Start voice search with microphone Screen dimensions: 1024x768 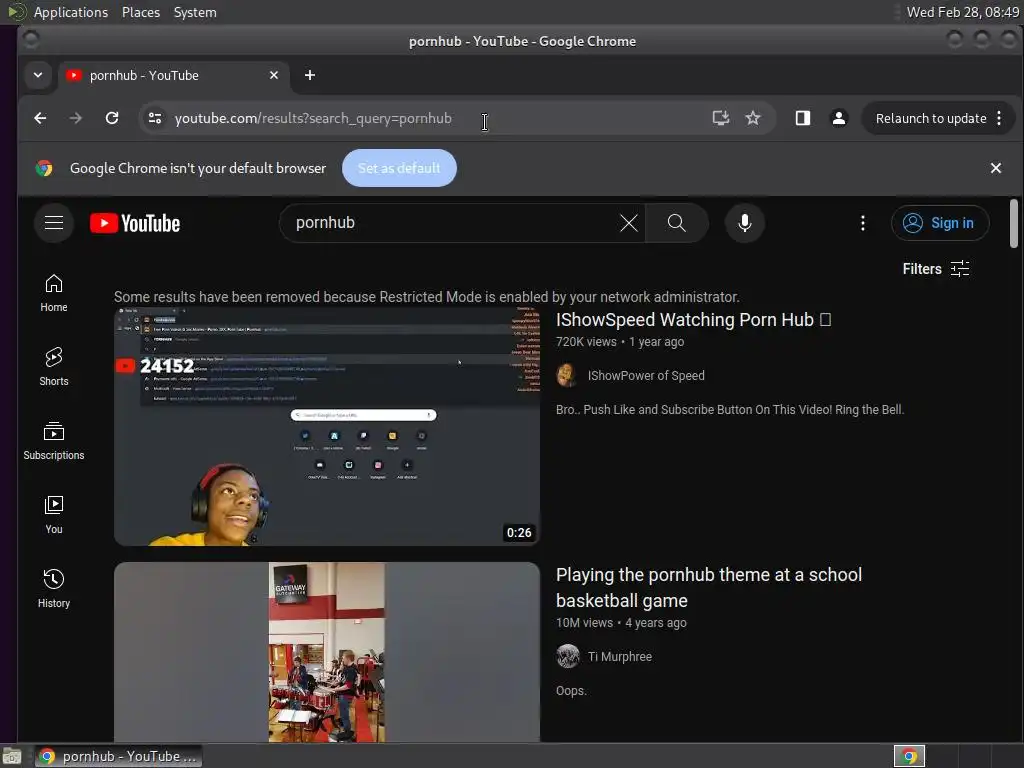(744, 223)
